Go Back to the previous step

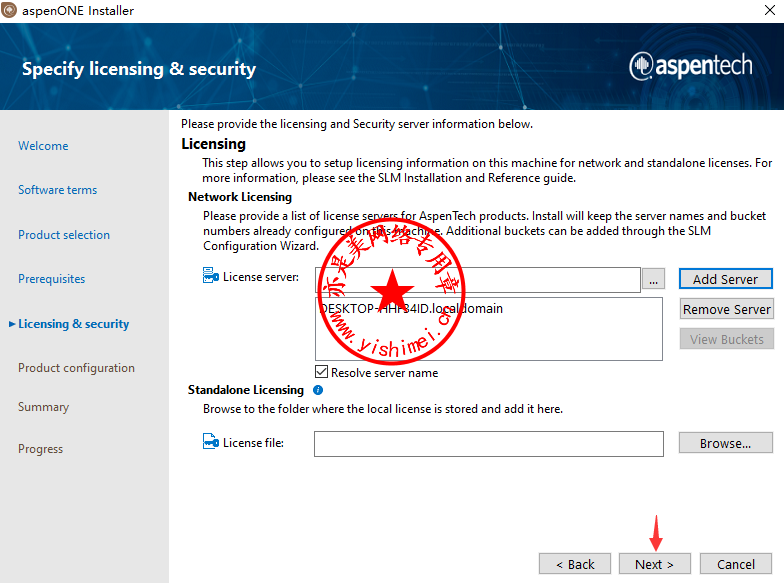click(574, 564)
